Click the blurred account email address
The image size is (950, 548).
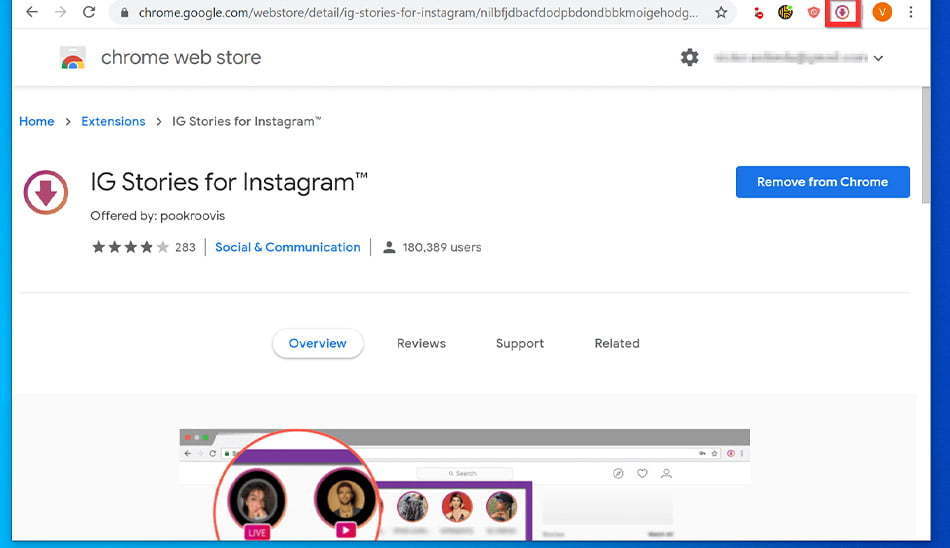(791, 58)
